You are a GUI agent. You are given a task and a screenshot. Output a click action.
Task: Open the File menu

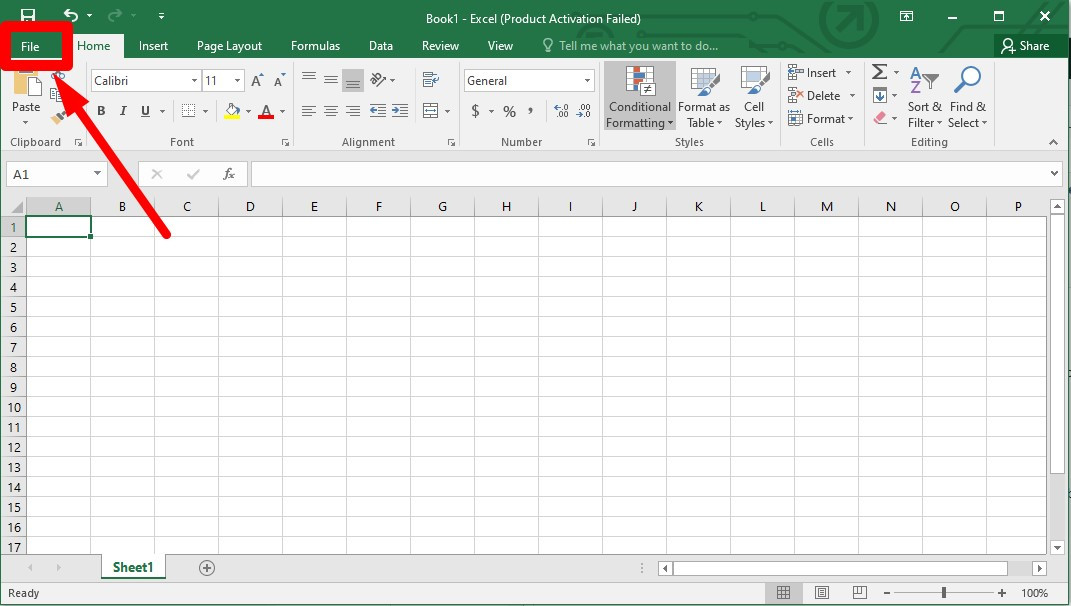30,45
